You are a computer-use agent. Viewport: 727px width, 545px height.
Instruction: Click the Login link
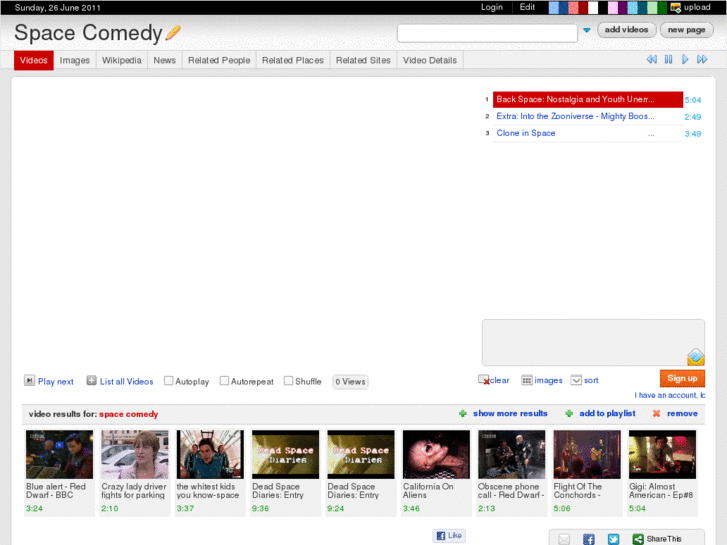click(x=491, y=7)
